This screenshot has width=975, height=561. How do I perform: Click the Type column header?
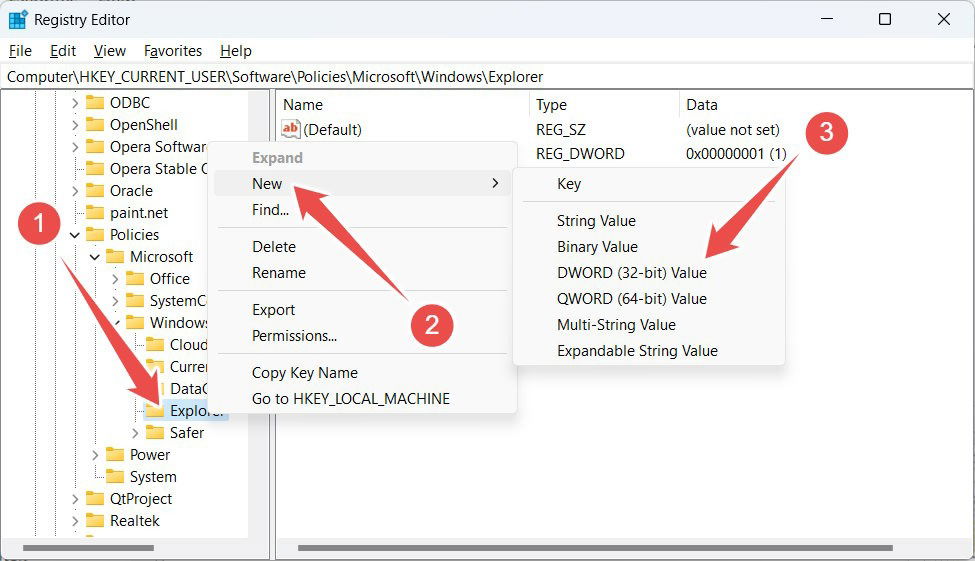(604, 104)
